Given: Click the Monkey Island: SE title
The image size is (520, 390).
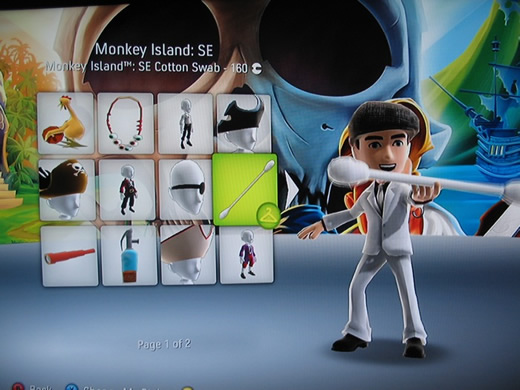Looking at the screenshot, I should 154,50.
